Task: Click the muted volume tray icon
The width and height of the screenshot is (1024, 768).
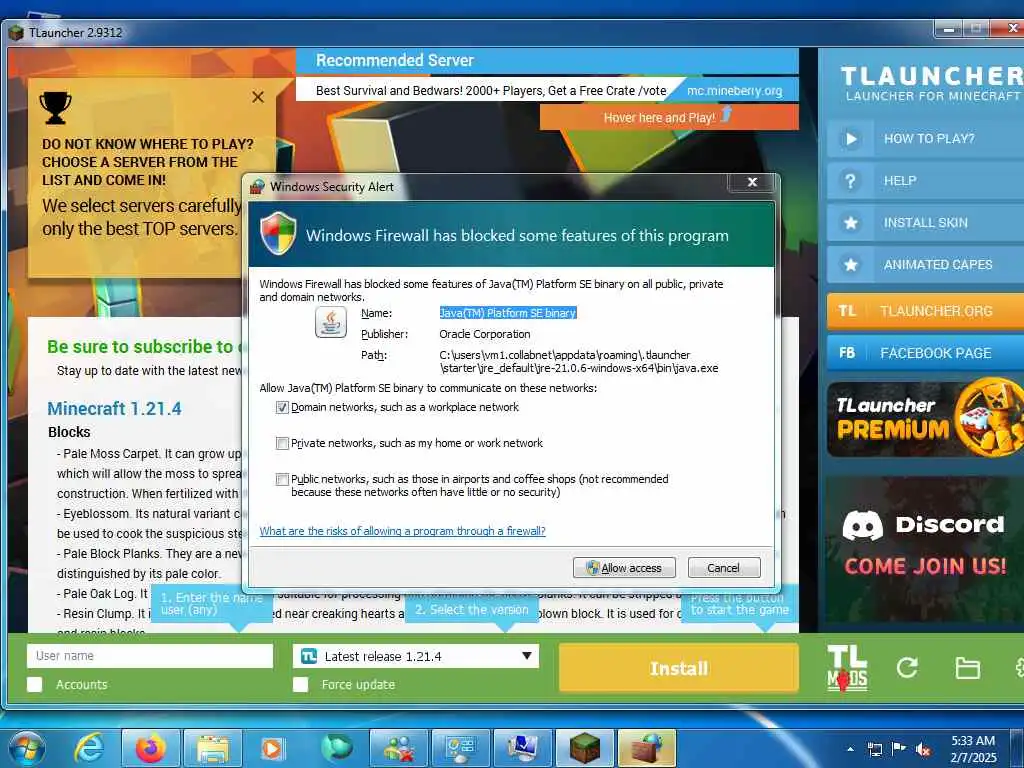Action: (x=923, y=749)
